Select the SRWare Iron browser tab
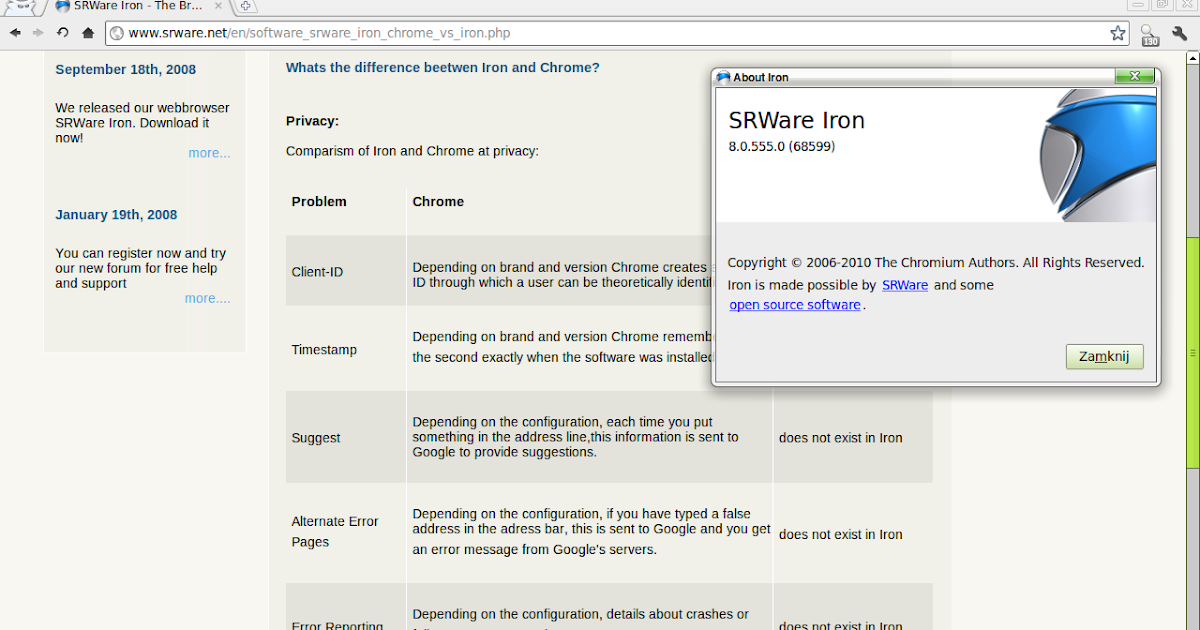 tap(139, 6)
